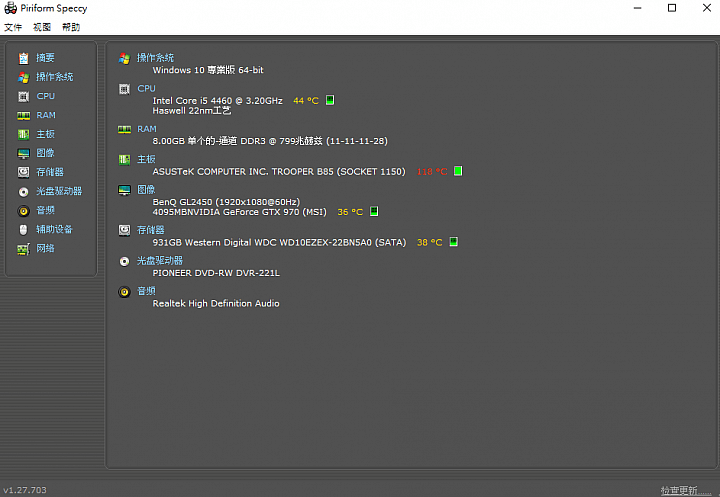The width and height of the screenshot is (720, 497).
Task: Click the 8.00GB DDR3 memory description text
Action: point(270,141)
